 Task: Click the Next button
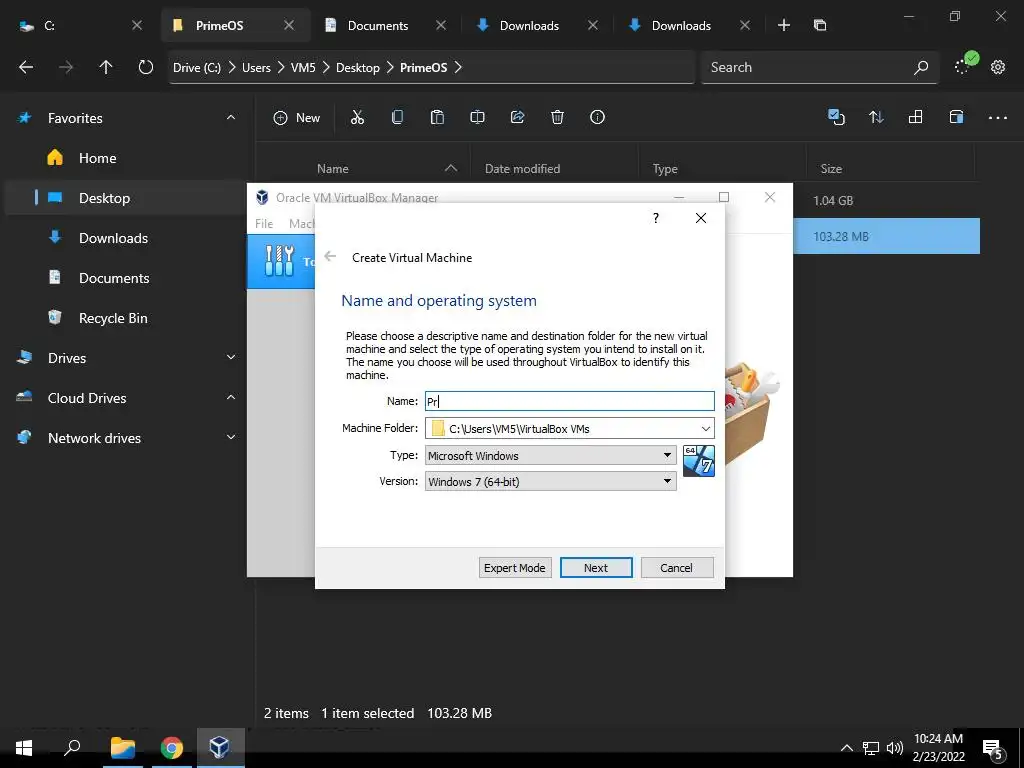596,568
